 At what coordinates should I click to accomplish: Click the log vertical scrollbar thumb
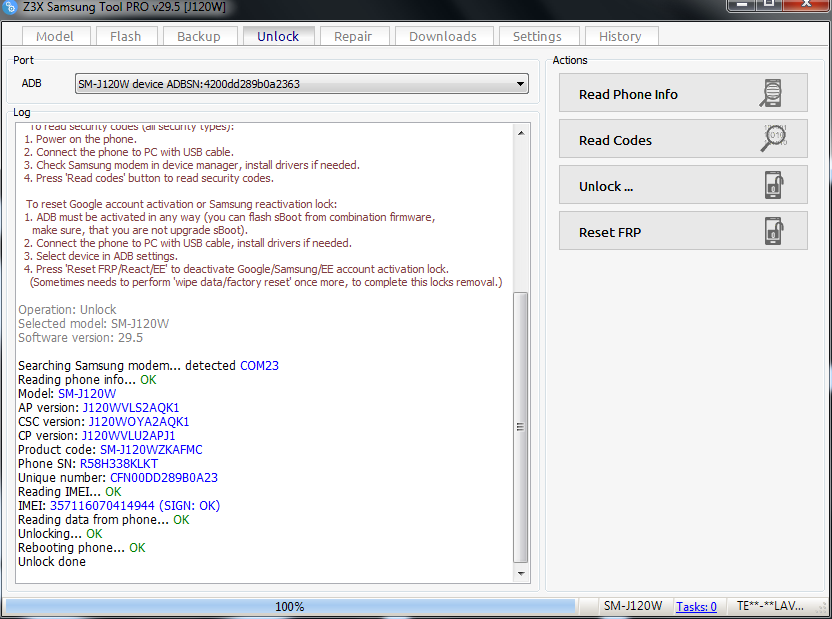point(521,427)
